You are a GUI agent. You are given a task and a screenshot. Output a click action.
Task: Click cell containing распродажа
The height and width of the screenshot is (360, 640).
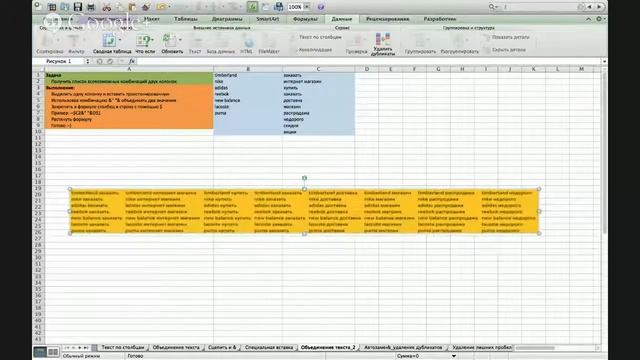coord(318,113)
